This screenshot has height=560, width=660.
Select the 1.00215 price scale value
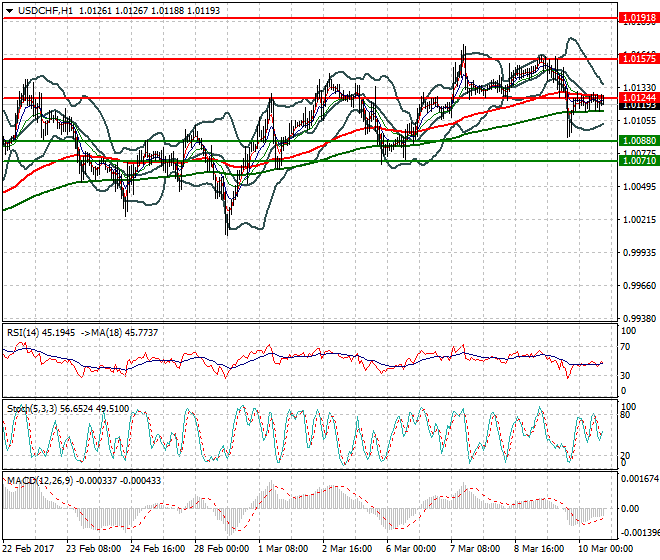pos(639,220)
